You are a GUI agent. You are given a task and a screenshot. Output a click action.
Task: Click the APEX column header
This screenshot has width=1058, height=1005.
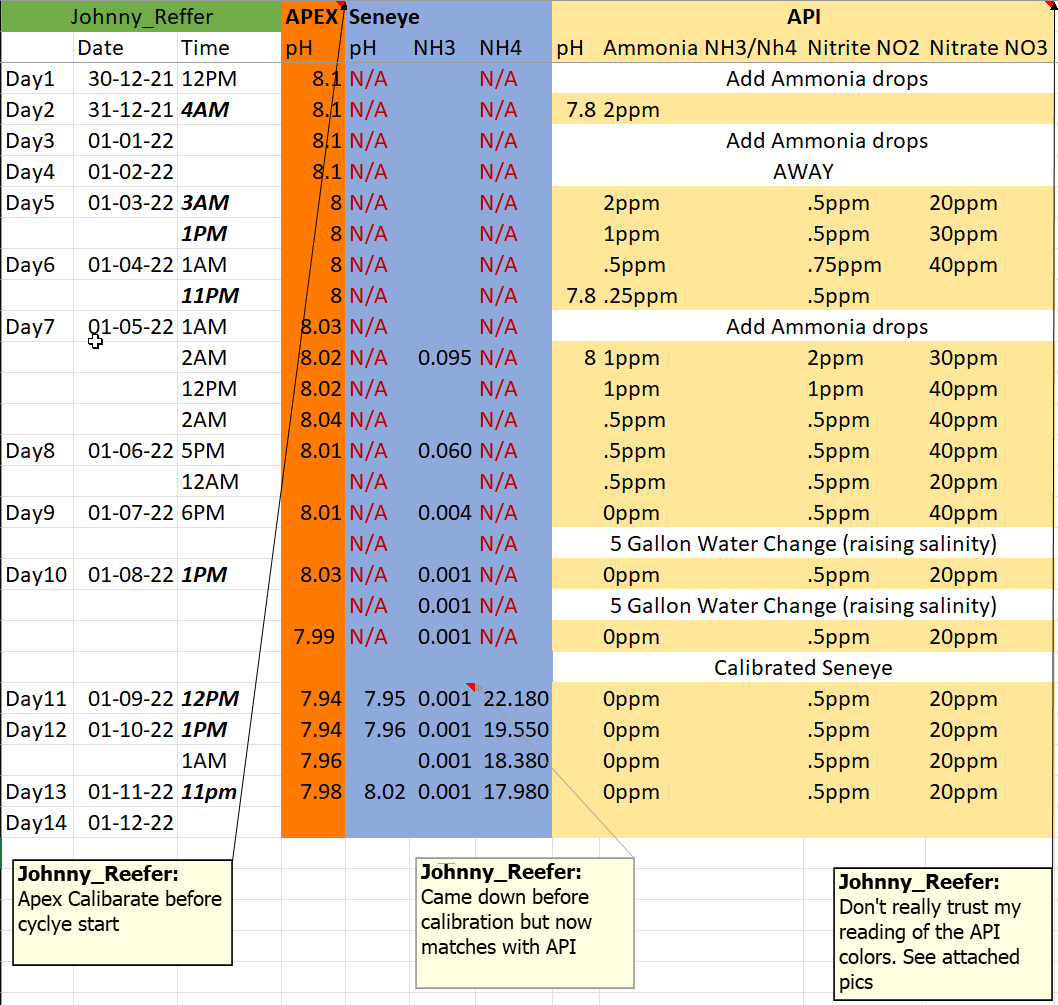[312, 17]
